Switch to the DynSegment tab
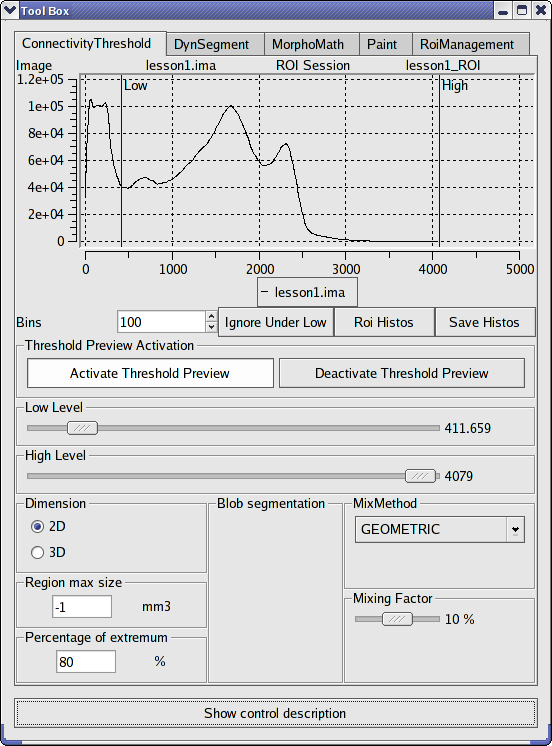 tap(211, 45)
